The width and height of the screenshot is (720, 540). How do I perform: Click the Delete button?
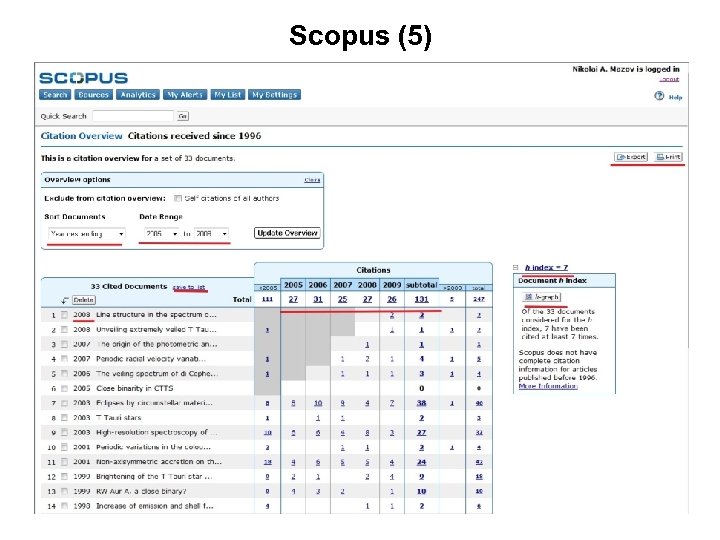click(x=84, y=300)
